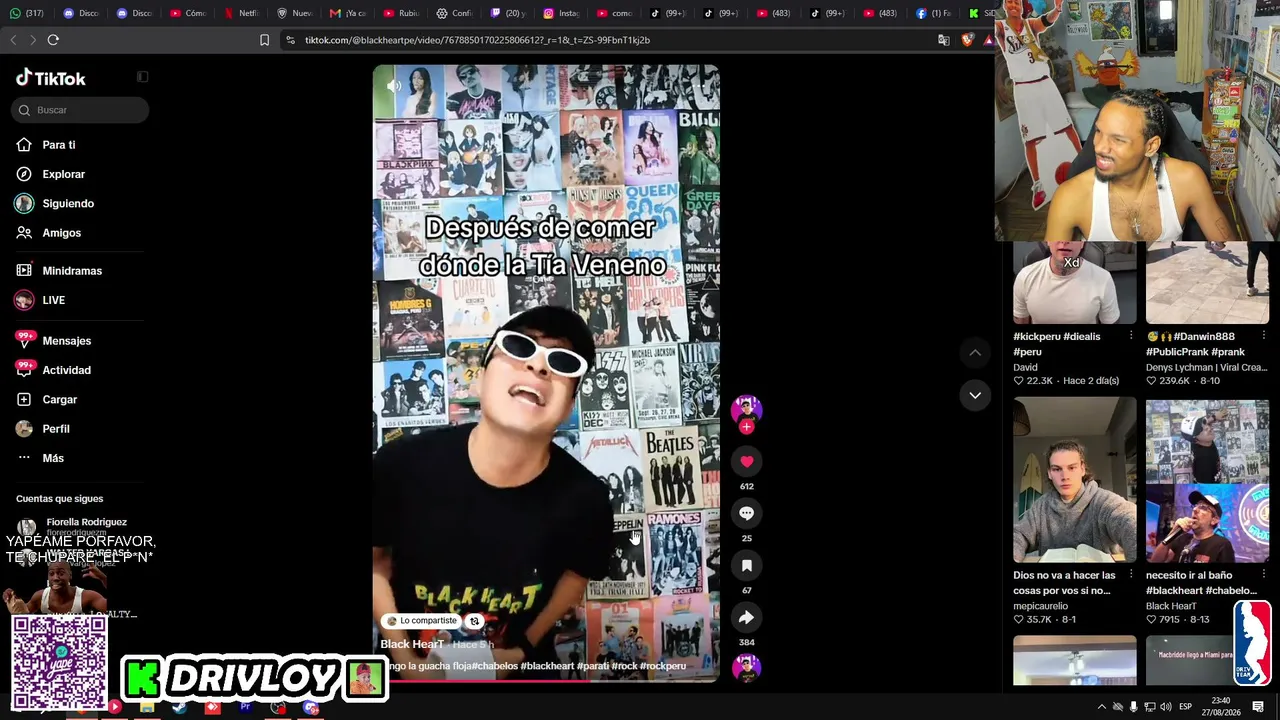Open the sound disc below share count
The width and height of the screenshot is (1280, 720).
746,667
